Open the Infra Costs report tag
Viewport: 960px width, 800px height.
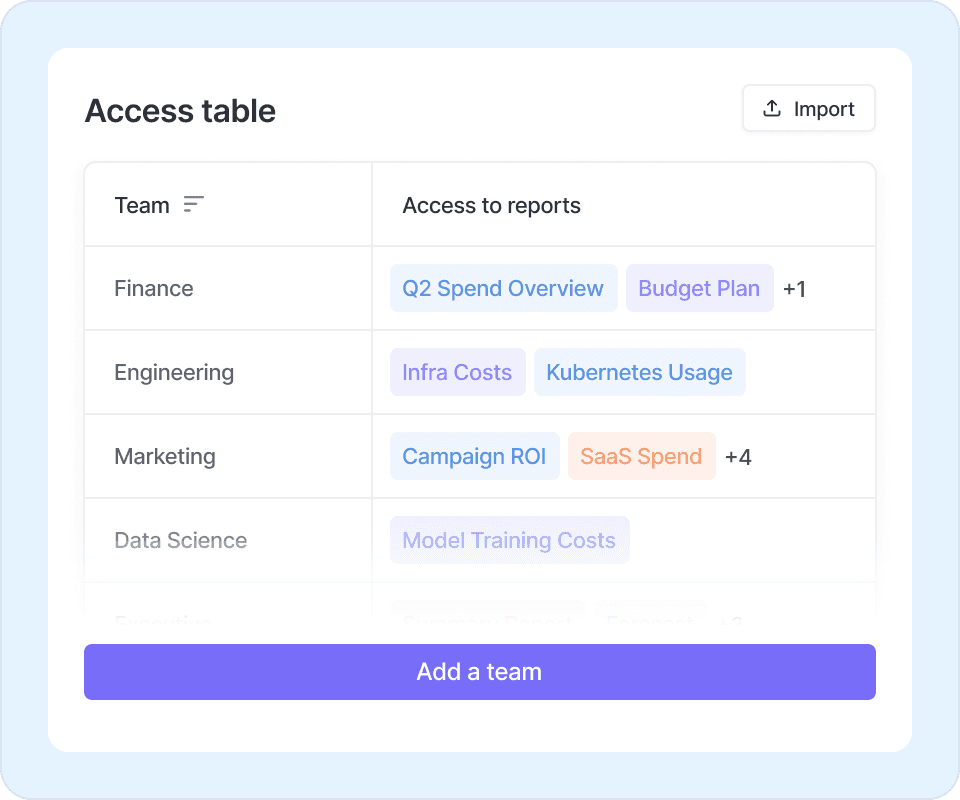[x=457, y=373]
